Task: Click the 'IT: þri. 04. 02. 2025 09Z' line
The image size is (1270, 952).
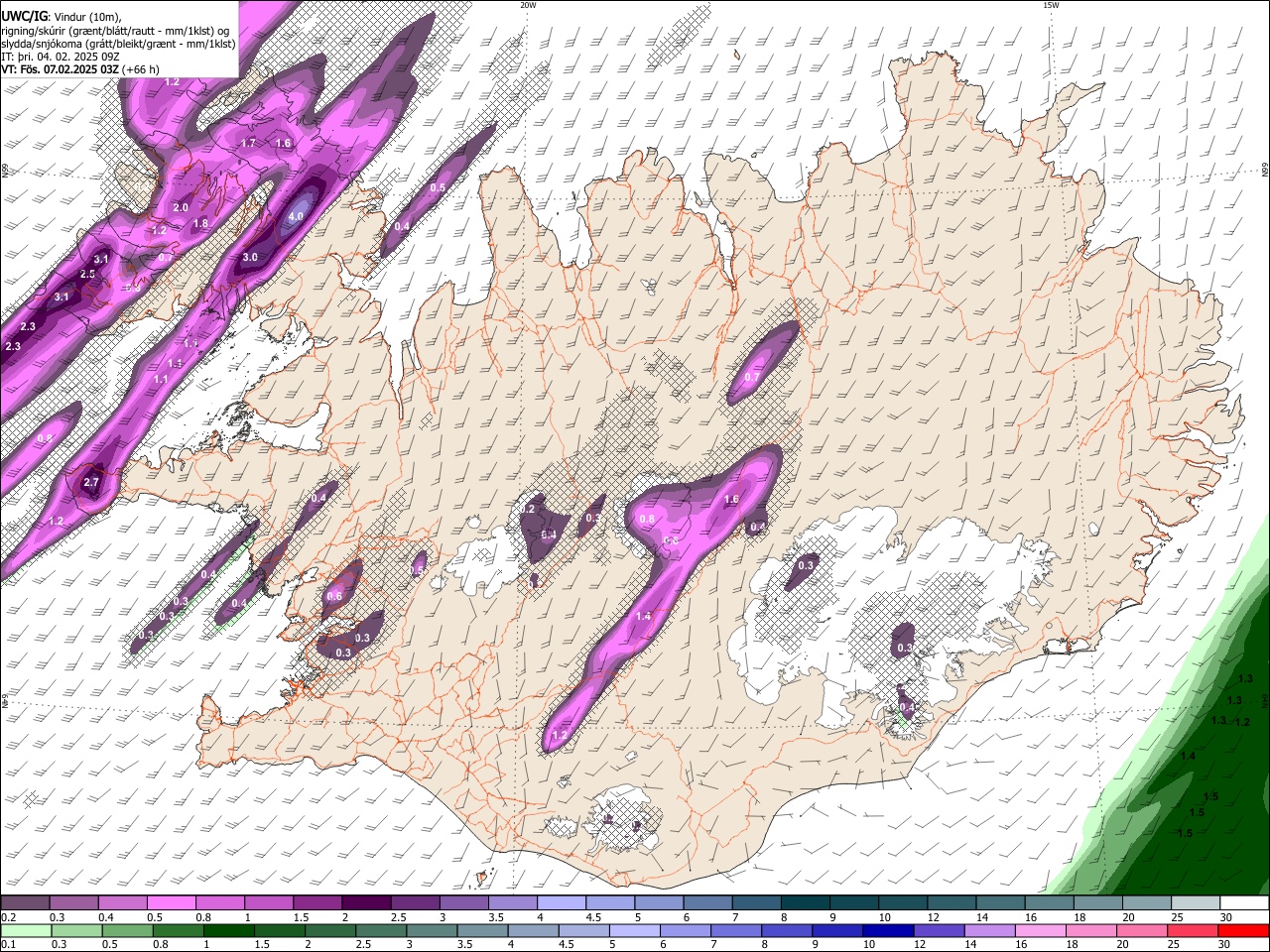Action: click(61, 57)
